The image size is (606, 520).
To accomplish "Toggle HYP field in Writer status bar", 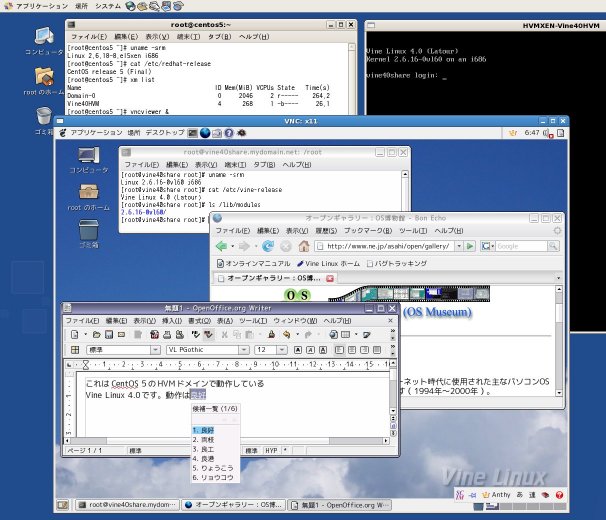I will [271, 450].
